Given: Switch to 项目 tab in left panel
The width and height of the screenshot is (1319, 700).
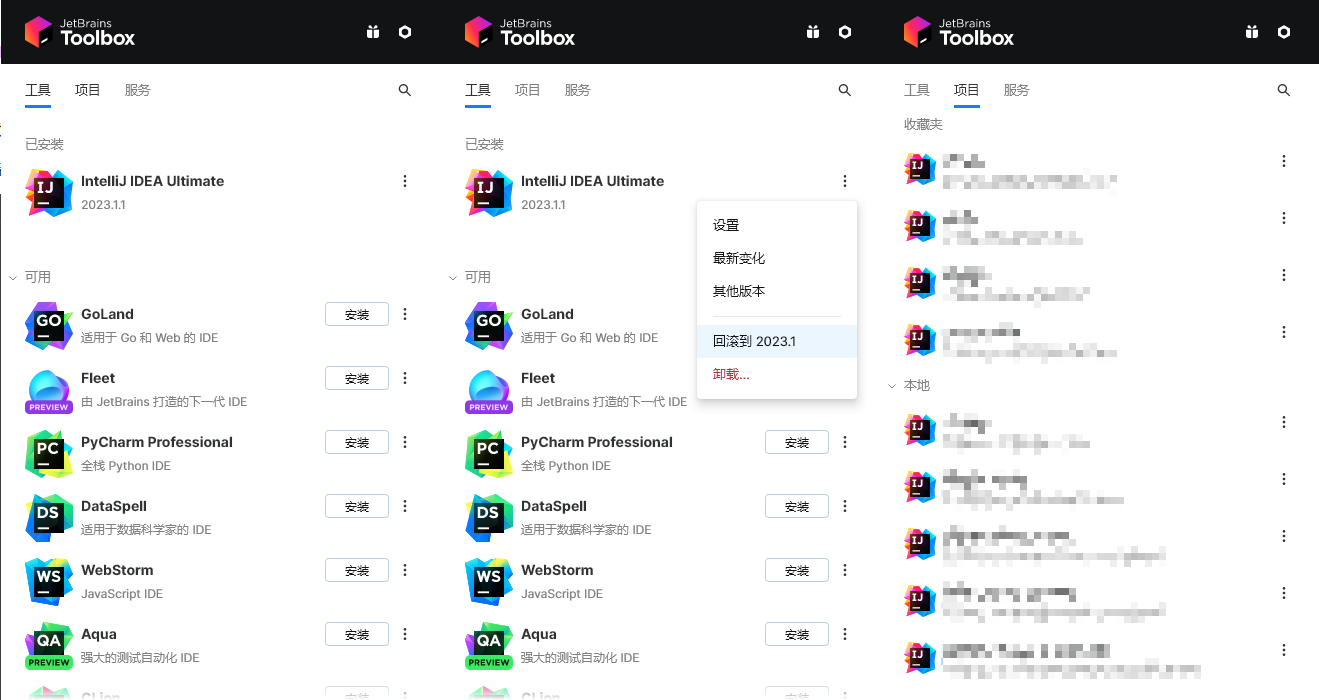Looking at the screenshot, I should pyautogui.click(x=88, y=90).
